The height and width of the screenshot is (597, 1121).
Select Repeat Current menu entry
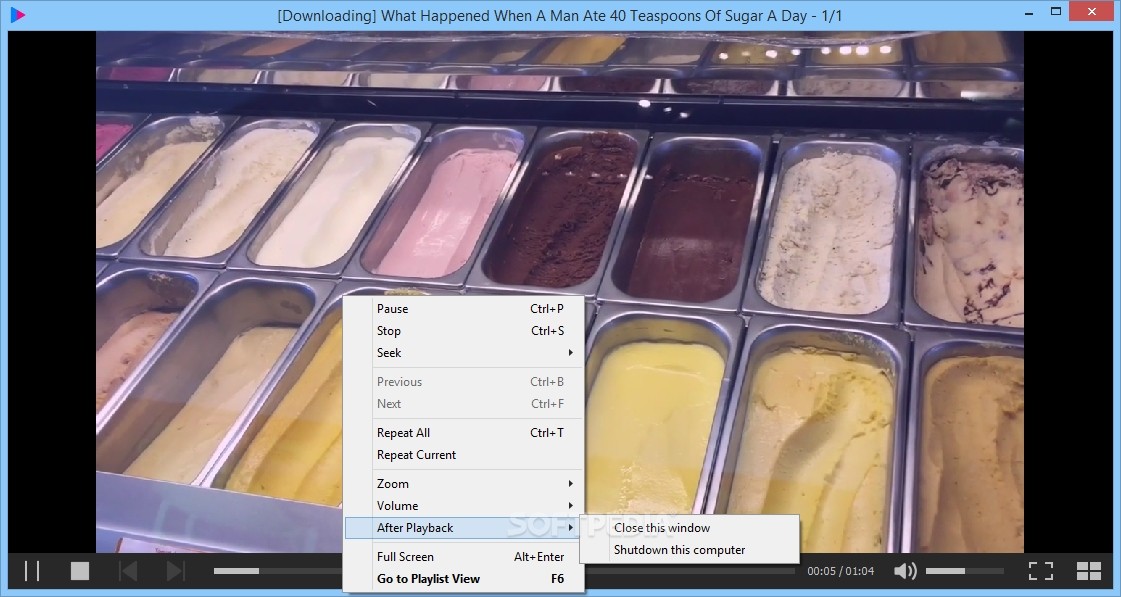coord(464,455)
